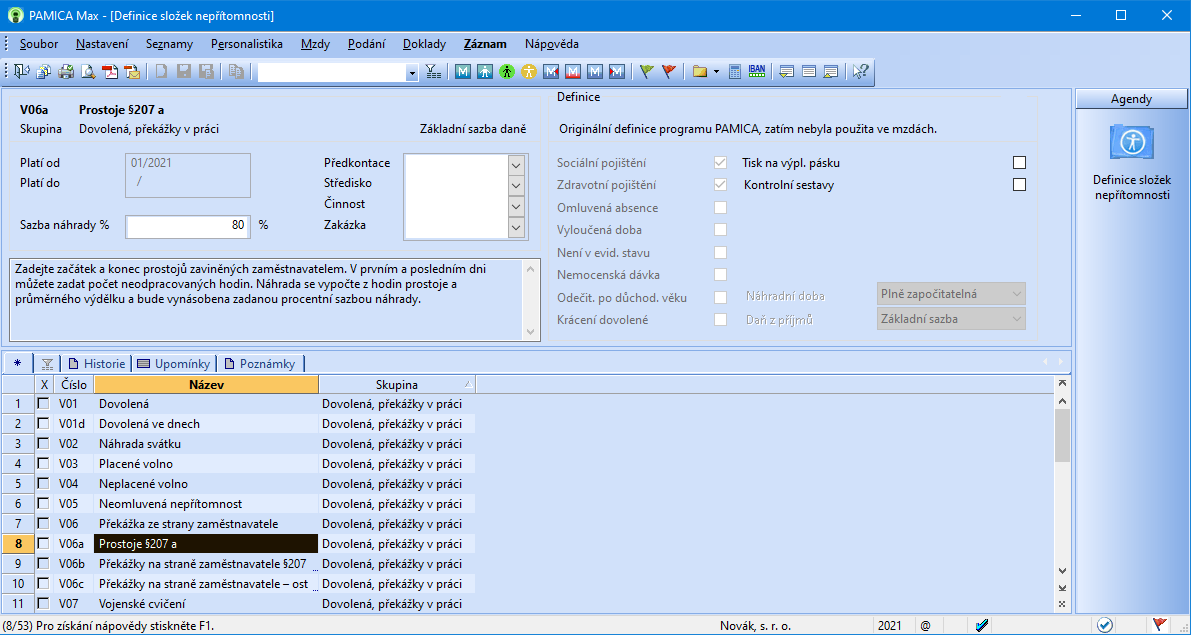Enable Tisk na výpl. pásku checkbox
This screenshot has width=1191, height=635.
[x=1019, y=163]
